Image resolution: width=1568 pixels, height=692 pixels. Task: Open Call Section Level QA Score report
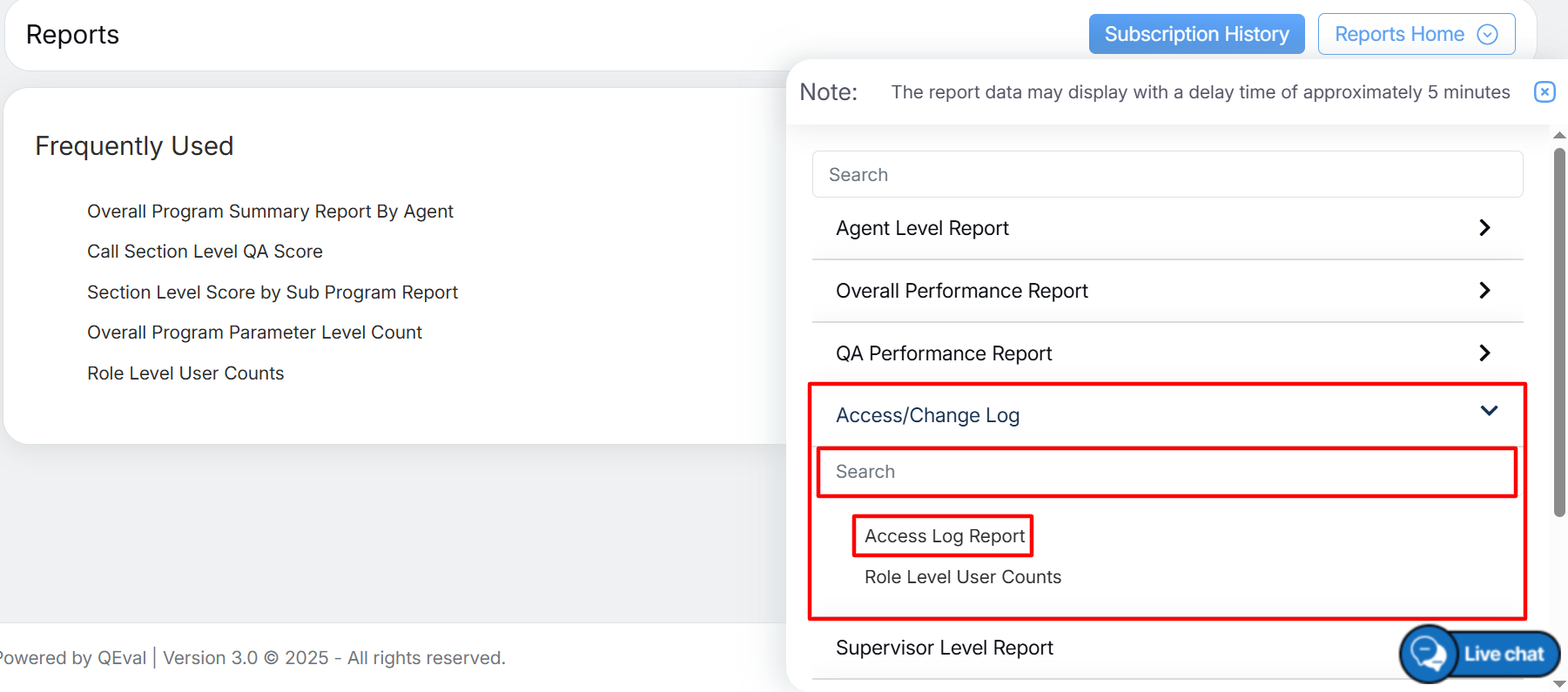point(205,252)
